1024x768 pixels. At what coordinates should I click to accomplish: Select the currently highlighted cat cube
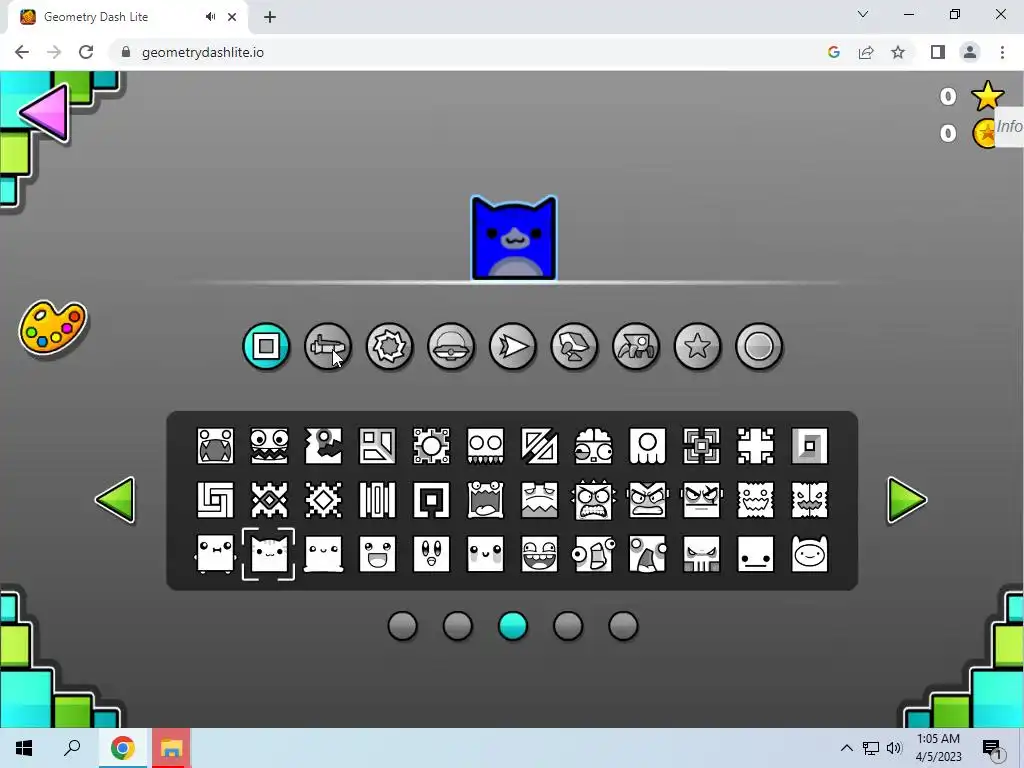click(268, 554)
